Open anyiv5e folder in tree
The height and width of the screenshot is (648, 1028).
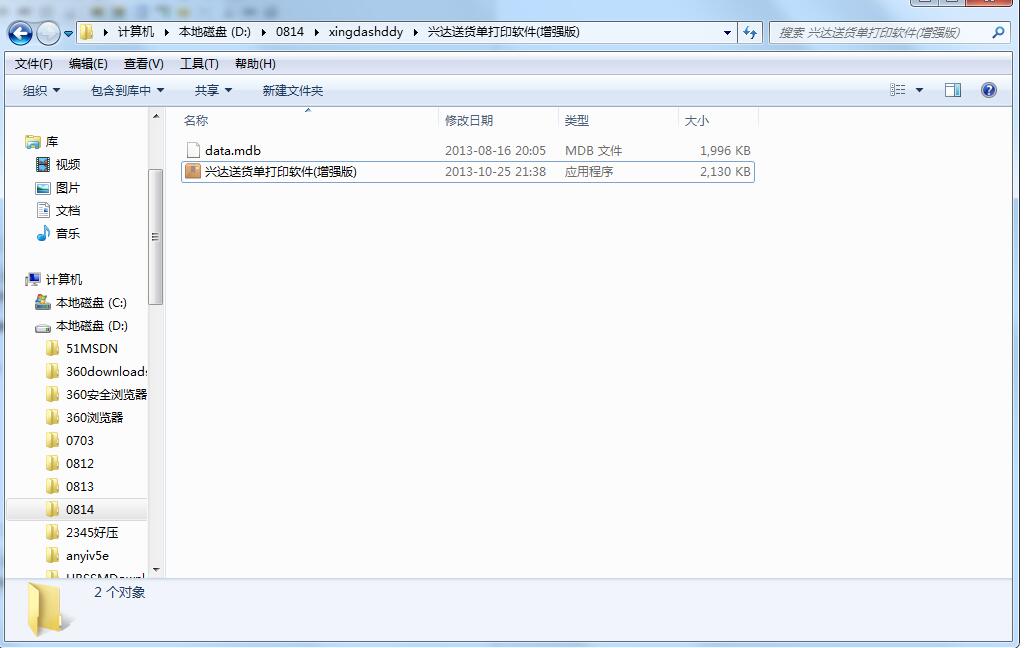87,556
